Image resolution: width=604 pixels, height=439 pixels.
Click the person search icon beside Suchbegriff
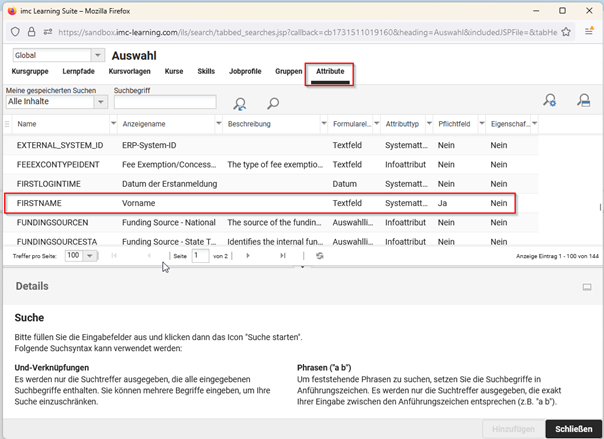(240, 103)
